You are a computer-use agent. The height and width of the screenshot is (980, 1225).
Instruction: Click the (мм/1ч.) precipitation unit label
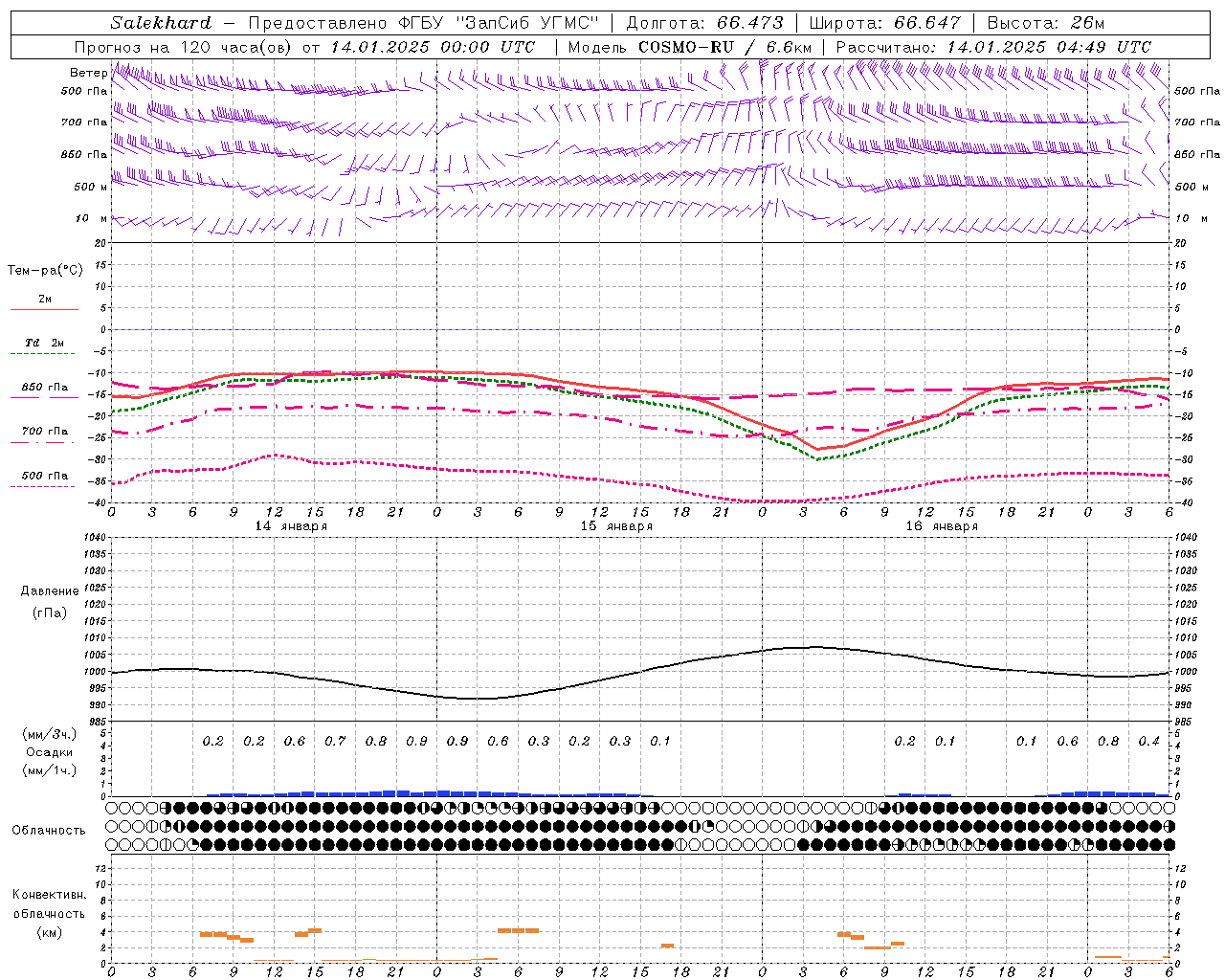[x=50, y=770]
